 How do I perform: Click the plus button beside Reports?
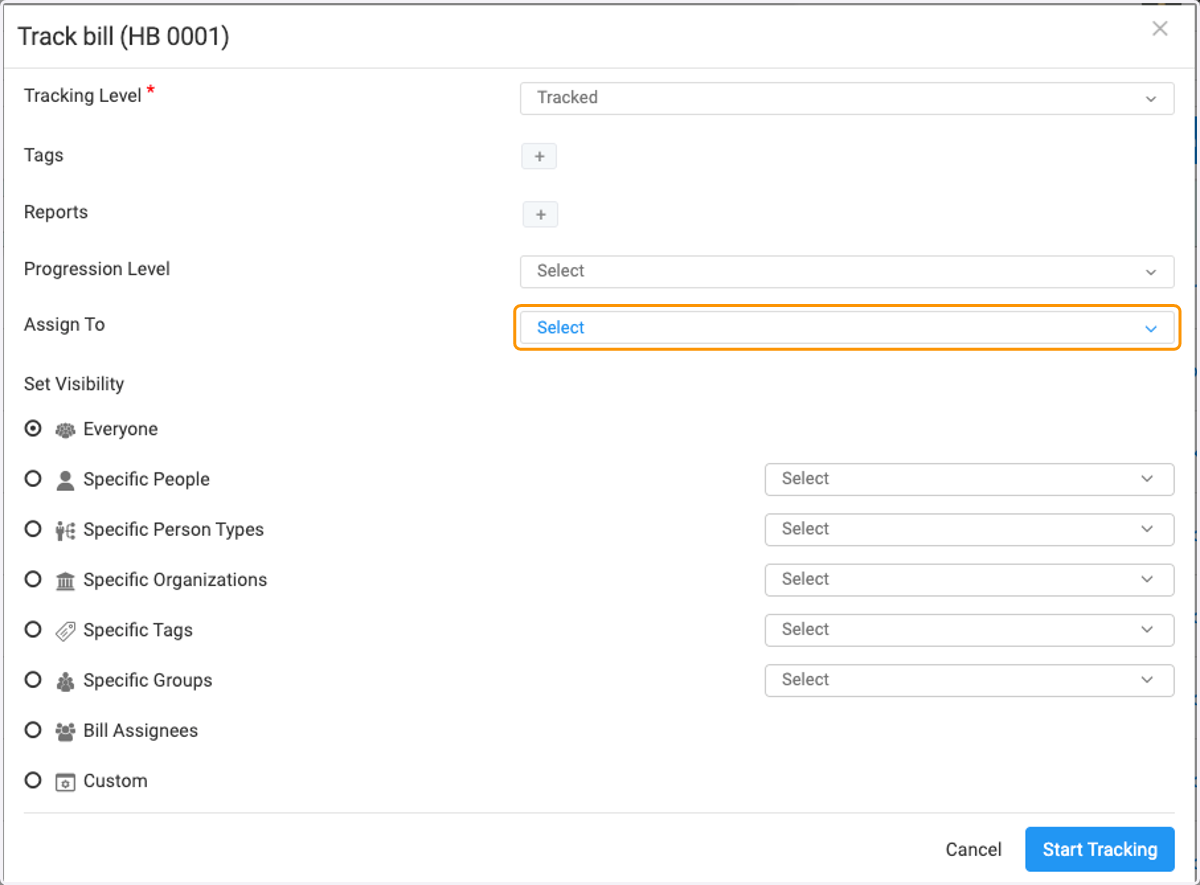(x=540, y=214)
